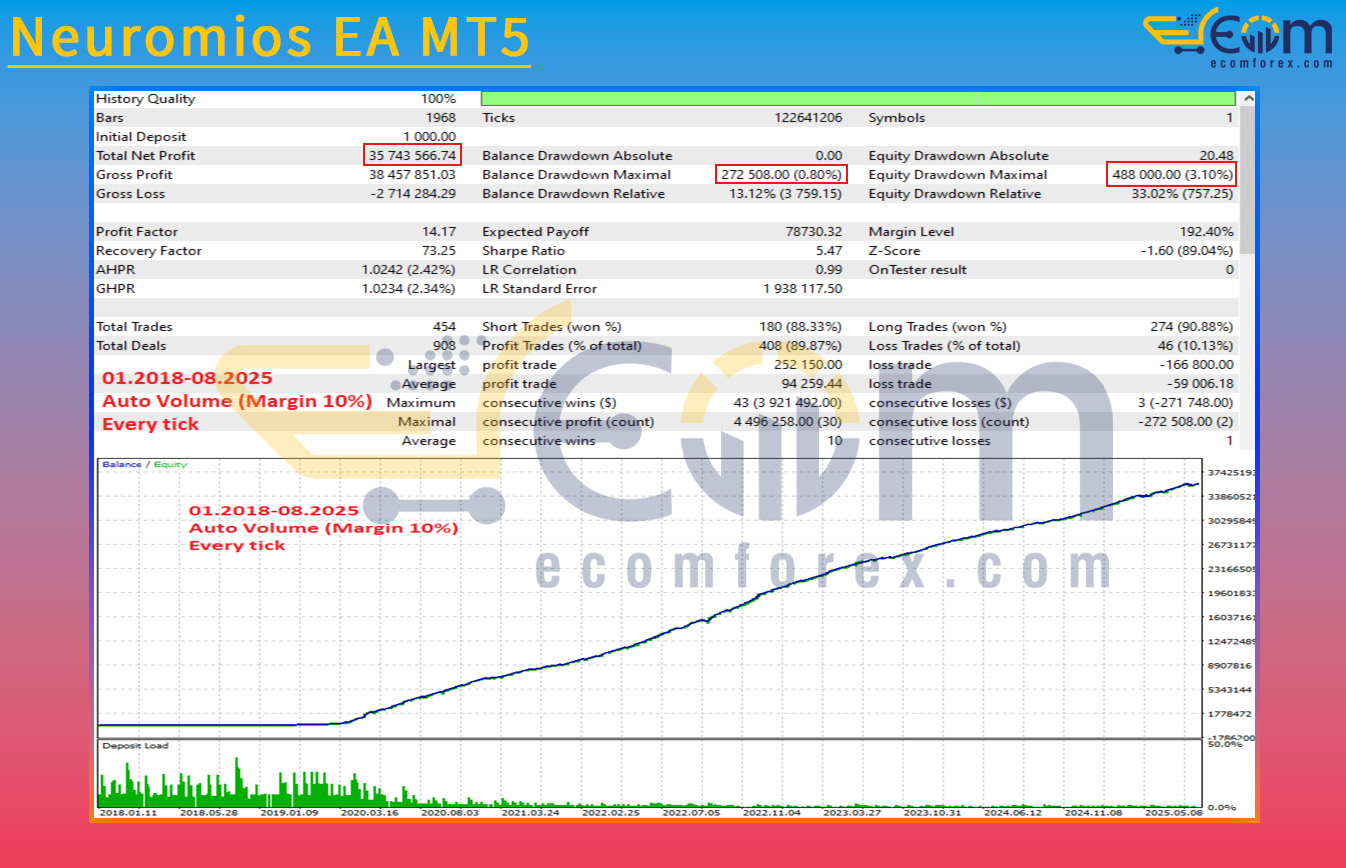Select Total Trades value 454
The image size is (1346, 868).
pos(444,327)
